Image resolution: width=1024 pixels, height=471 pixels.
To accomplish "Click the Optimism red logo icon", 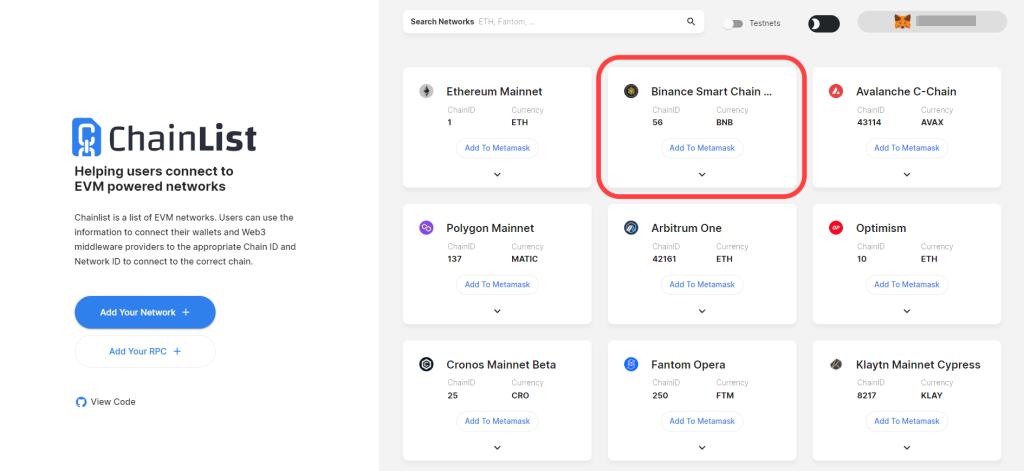I will tap(835, 227).
